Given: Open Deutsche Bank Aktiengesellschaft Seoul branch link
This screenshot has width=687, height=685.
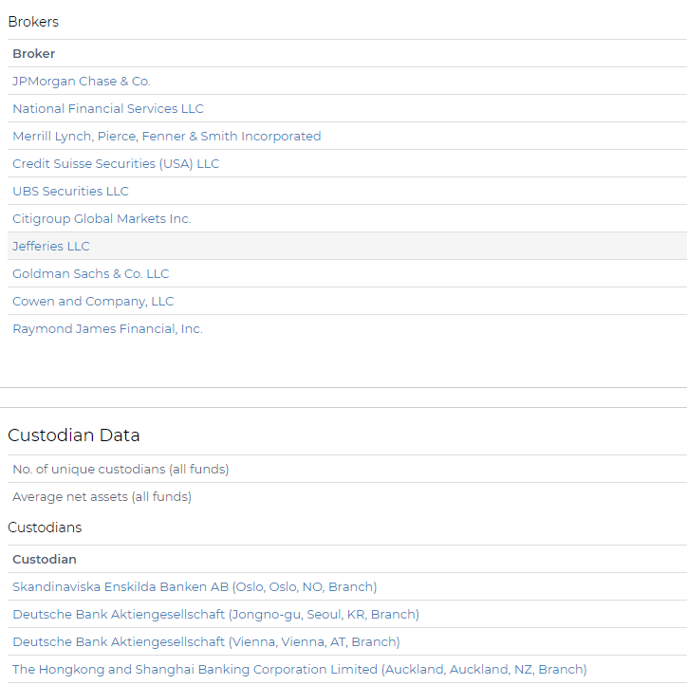Looking at the screenshot, I should pyautogui.click(x=216, y=614).
